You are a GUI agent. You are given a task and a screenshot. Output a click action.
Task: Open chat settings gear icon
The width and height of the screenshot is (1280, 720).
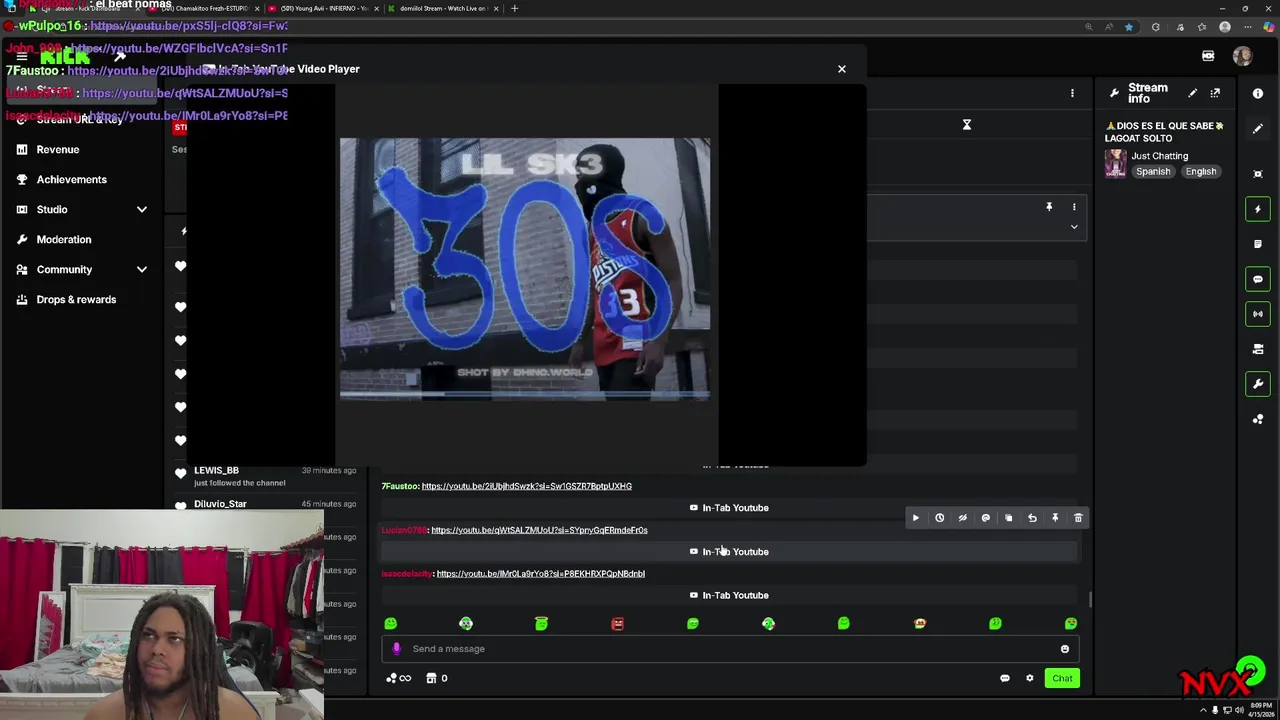point(1030,678)
